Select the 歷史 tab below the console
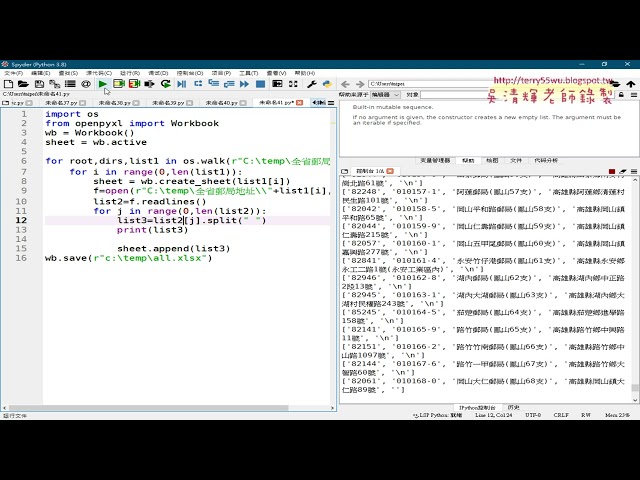Screen dimensions: 640x480 (513, 407)
